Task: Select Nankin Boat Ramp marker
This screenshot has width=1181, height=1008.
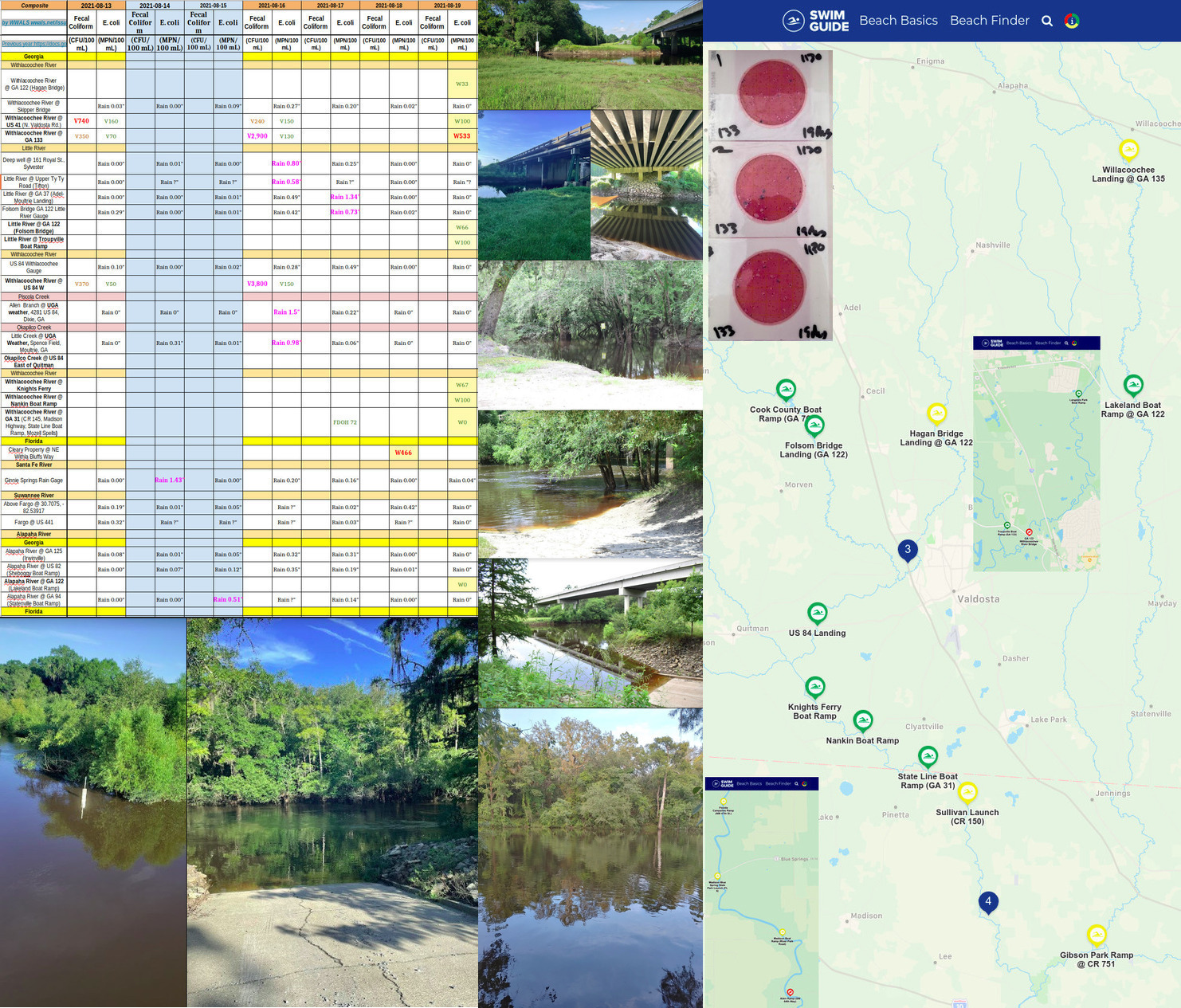Action: (863, 721)
